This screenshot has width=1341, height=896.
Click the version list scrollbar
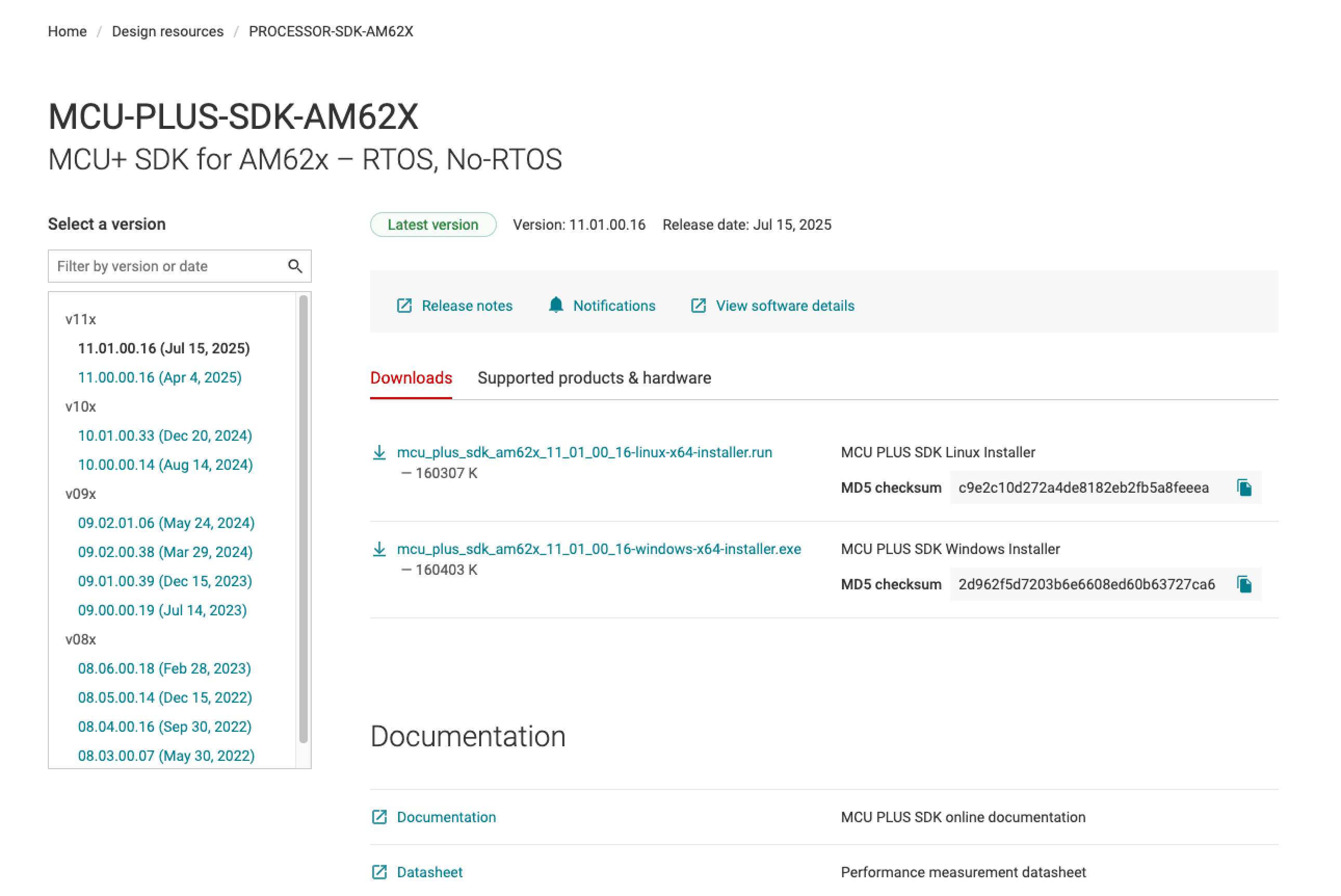click(x=304, y=519)
